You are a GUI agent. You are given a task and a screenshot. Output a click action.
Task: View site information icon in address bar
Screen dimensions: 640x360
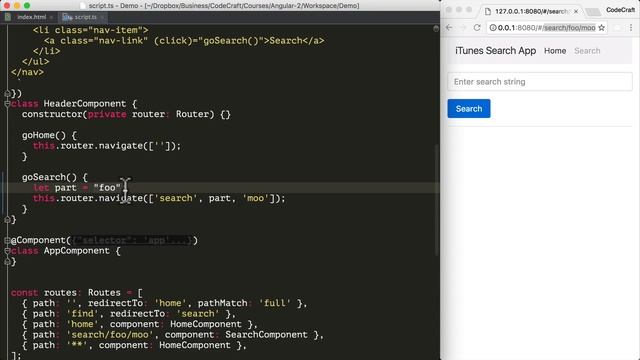click(x=493, y=28)
